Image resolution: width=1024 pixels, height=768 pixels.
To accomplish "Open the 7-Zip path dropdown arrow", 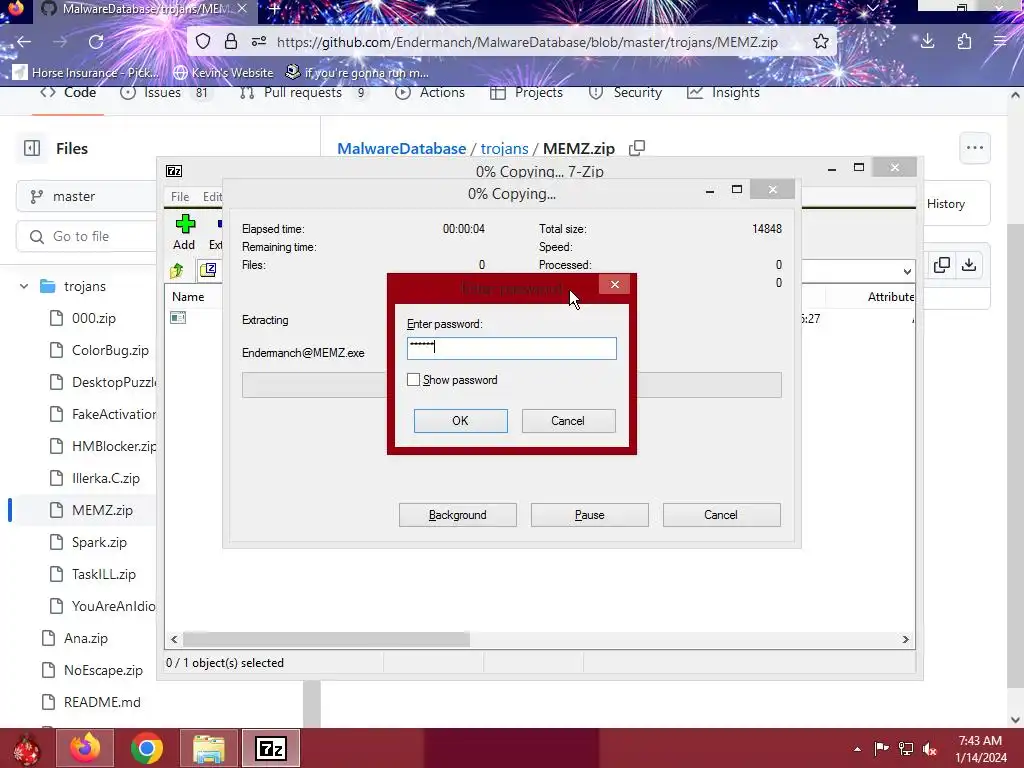I will click(x=906, y=271).
